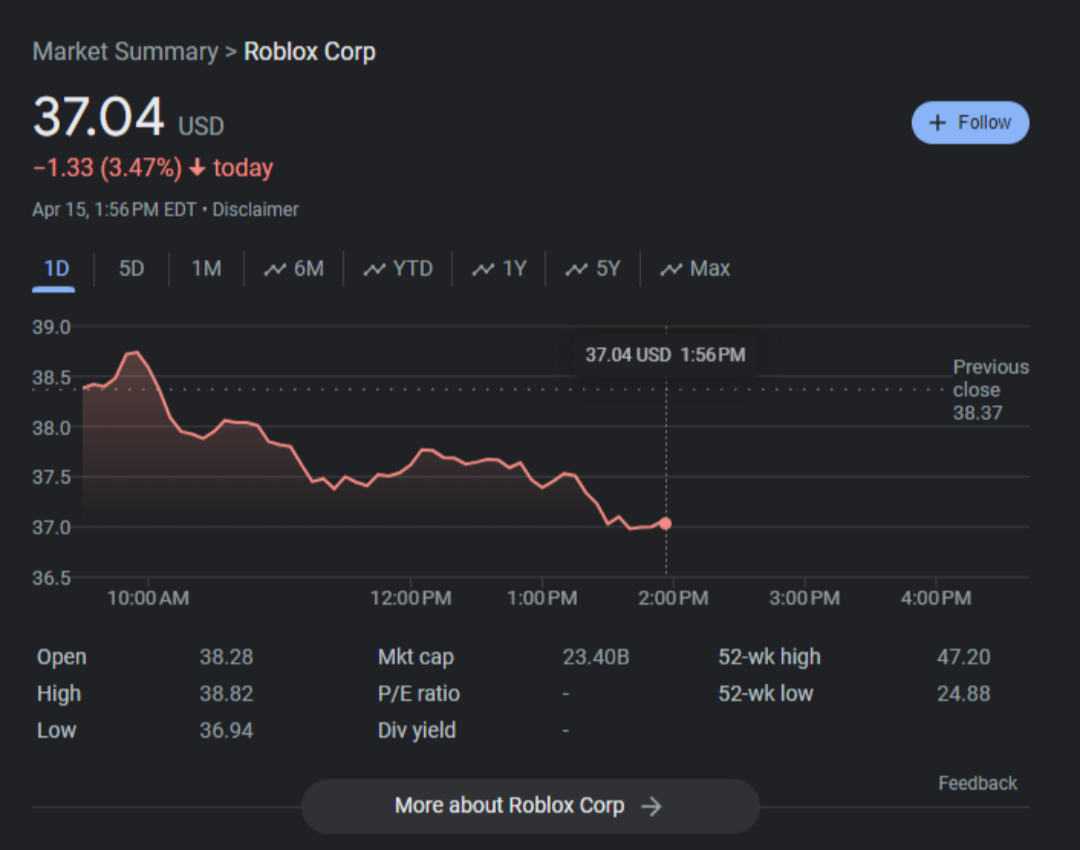Click the arrow icon after More about Roblox Corp
1080x850 pixels.
(x=651, y=806)
